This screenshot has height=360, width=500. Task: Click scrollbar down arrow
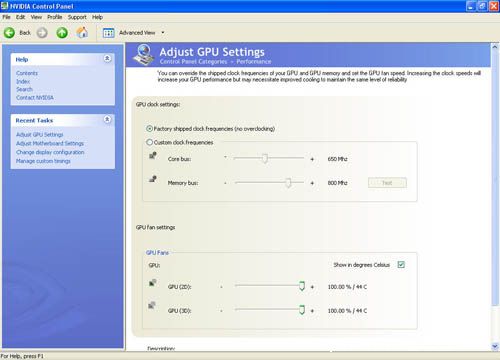(495, 347)
